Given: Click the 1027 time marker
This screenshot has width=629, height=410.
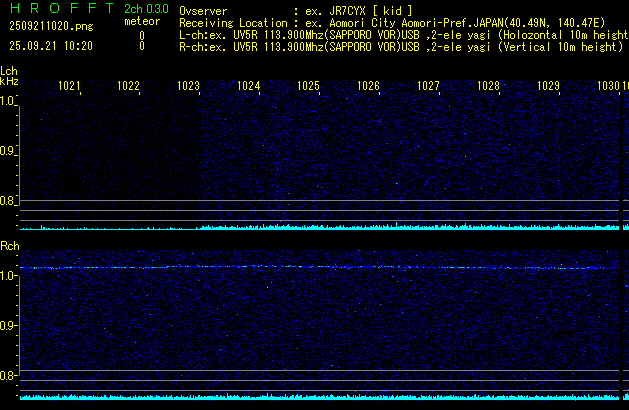Looking at the screenshot, I should tap(428, 87).
